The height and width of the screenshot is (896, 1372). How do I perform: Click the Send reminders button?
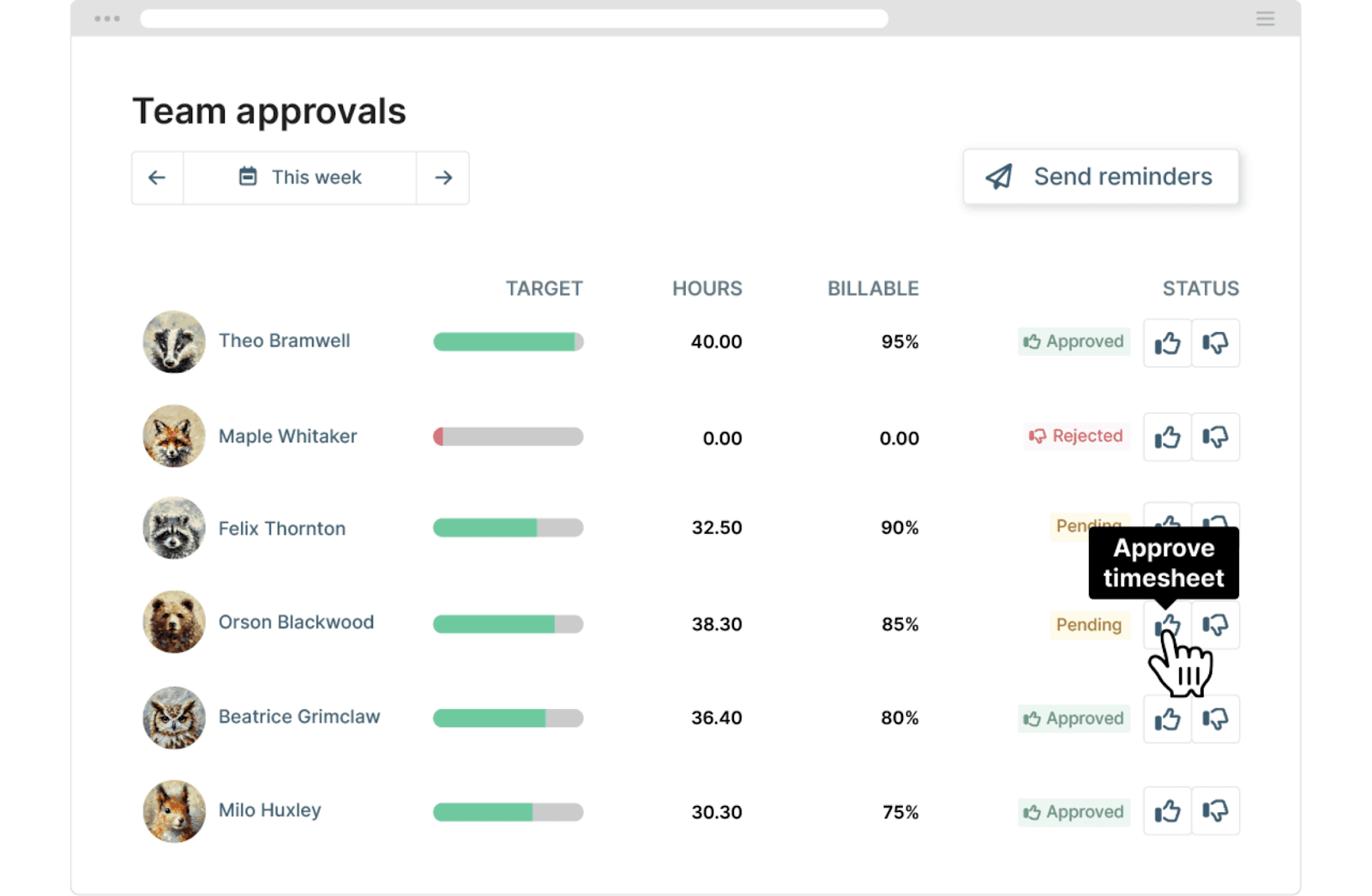1100,177
